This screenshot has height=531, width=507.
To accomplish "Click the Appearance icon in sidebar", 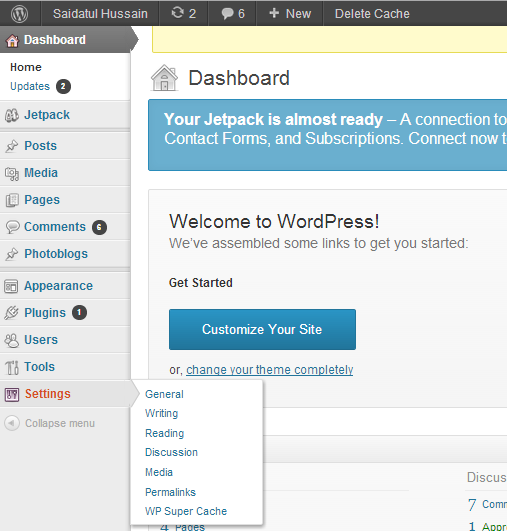I will (11, 286).
